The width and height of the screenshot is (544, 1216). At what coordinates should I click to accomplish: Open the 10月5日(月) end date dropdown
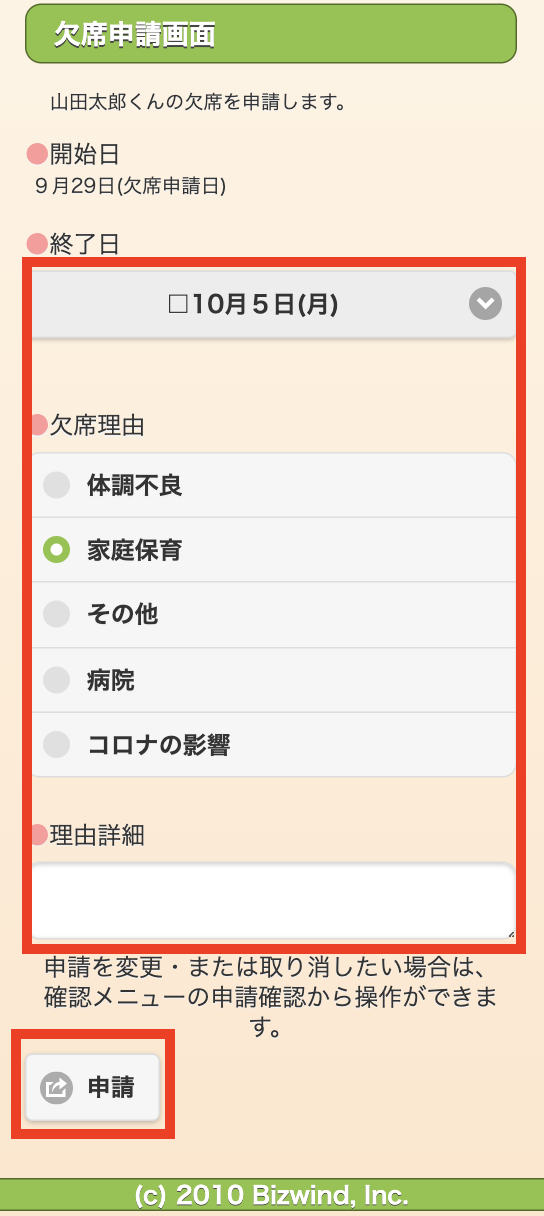273,304
